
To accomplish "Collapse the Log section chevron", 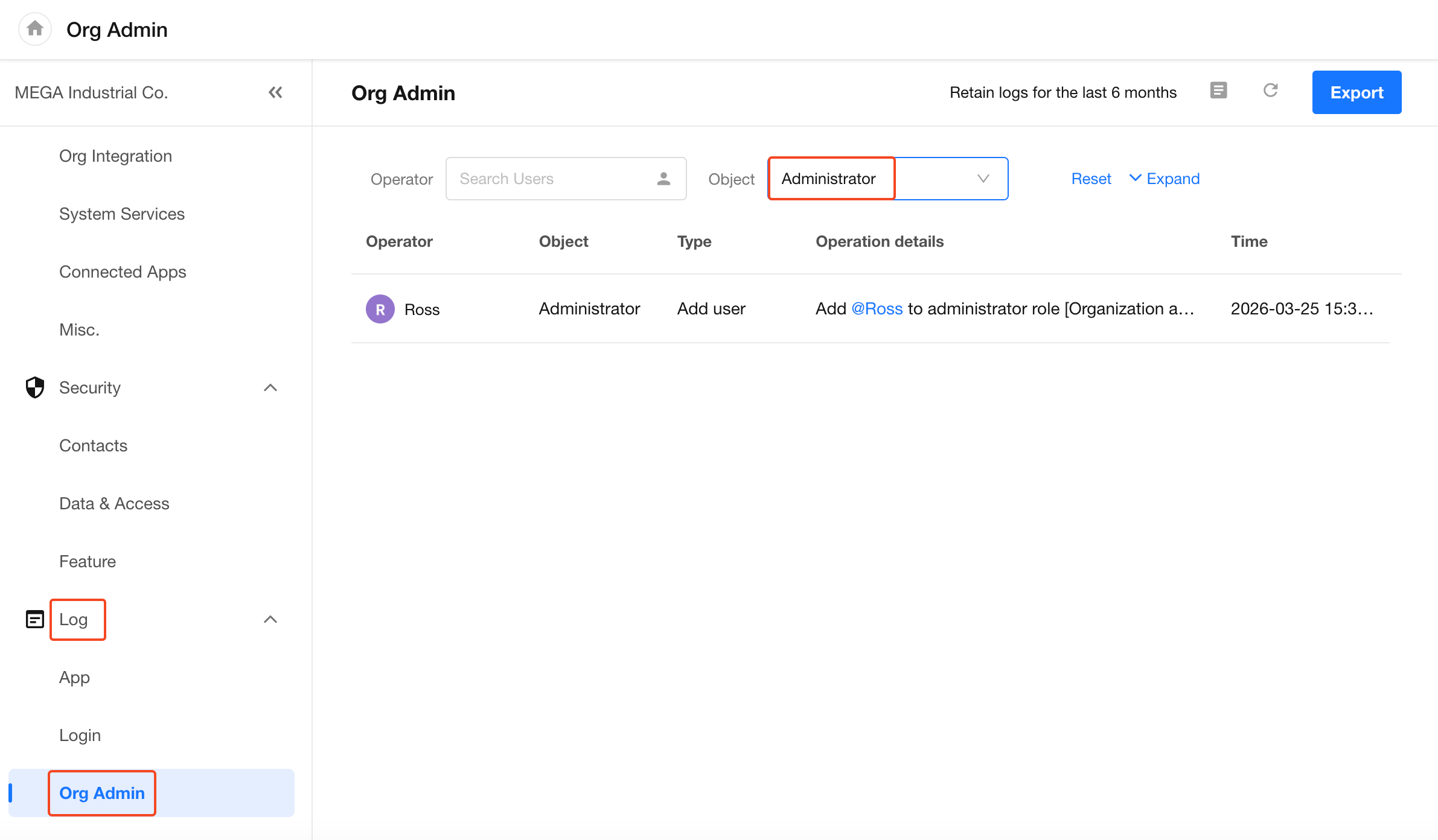I will point(270,619).
